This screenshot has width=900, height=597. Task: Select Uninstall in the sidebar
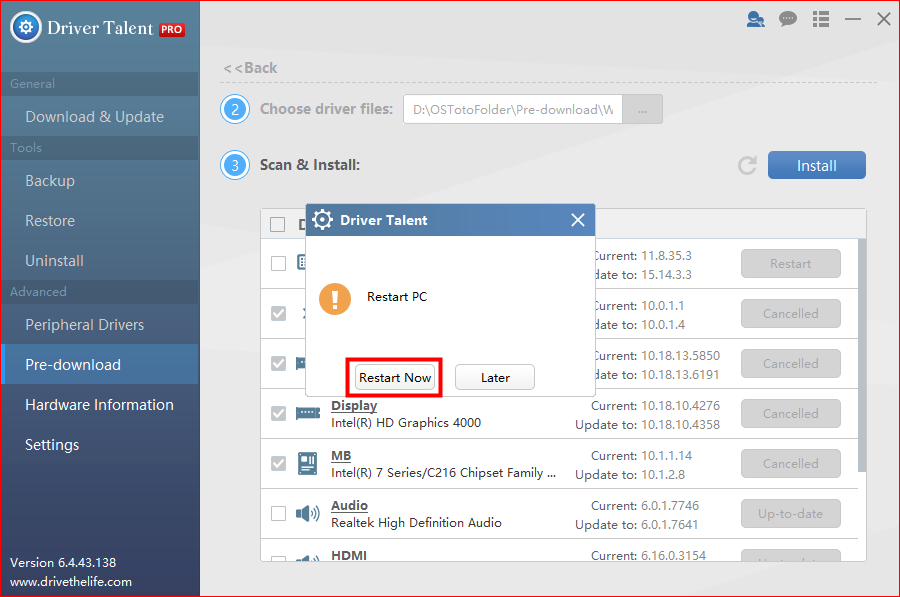tap(100, 261)
